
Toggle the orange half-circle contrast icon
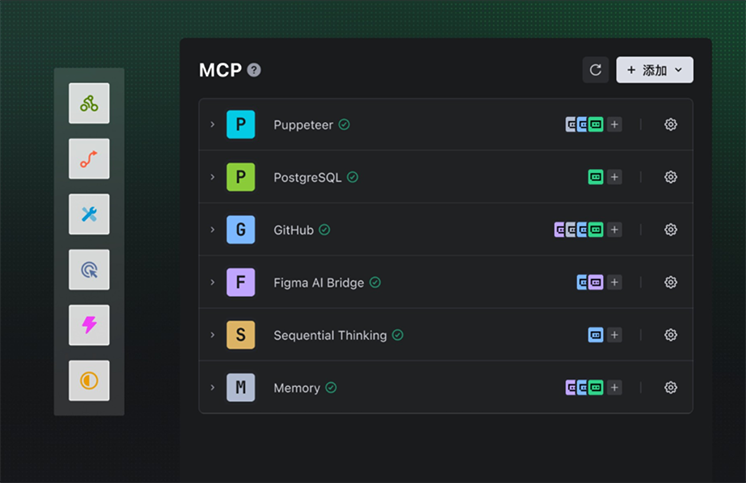pos(89,381)
